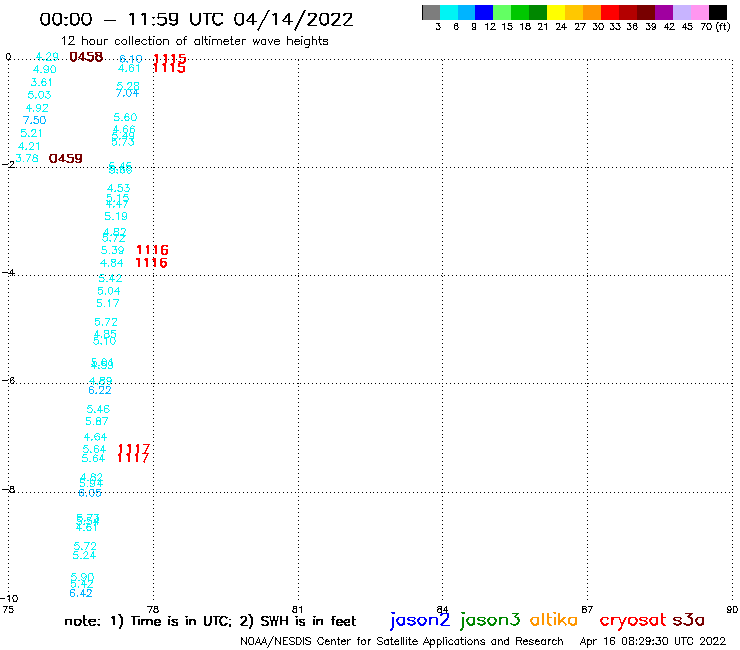Select the wave height value '4.84'
The image size is (740, 650).
click(x=111, y=263)
